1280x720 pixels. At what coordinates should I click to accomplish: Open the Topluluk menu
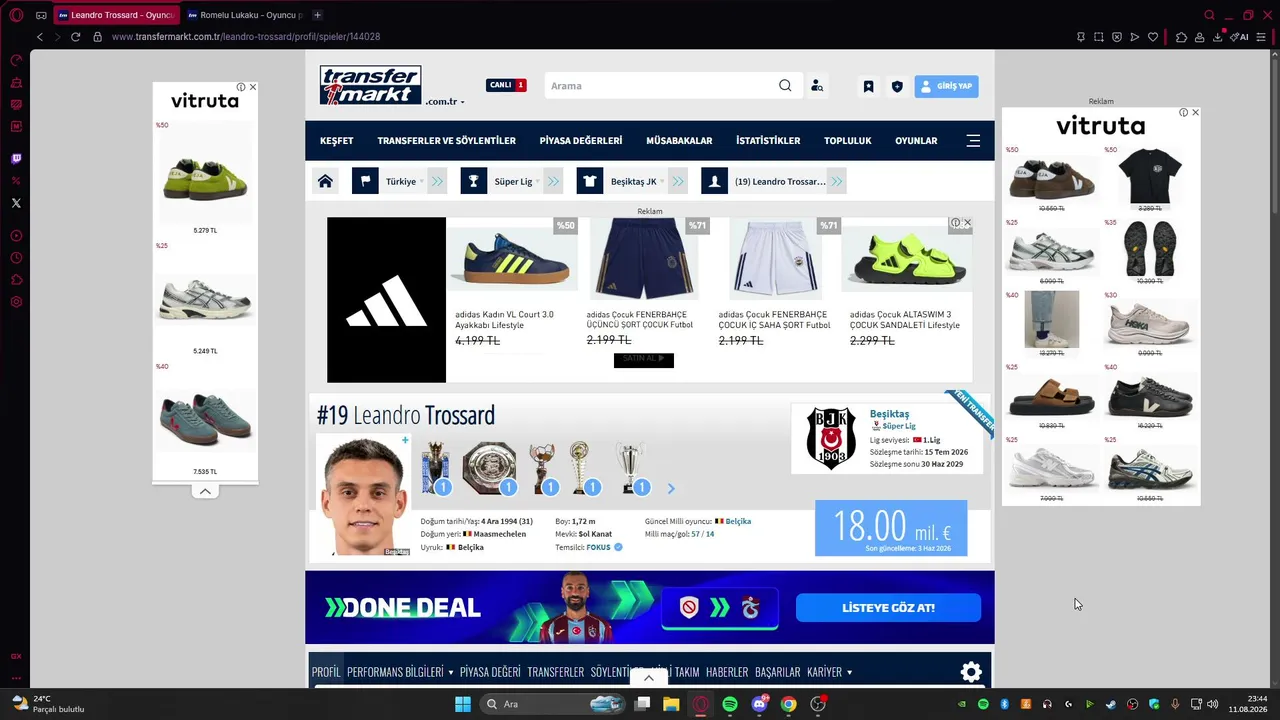click(x=848, y=141)
